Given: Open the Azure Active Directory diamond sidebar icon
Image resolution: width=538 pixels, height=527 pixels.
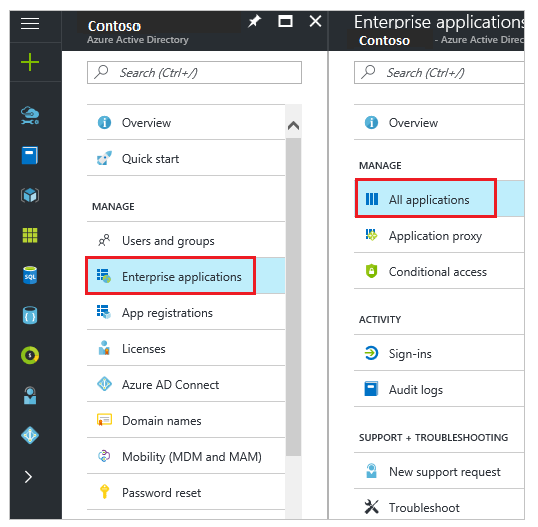Looking at the screenshot, I should pyautogui.click(x=30, y=435).
